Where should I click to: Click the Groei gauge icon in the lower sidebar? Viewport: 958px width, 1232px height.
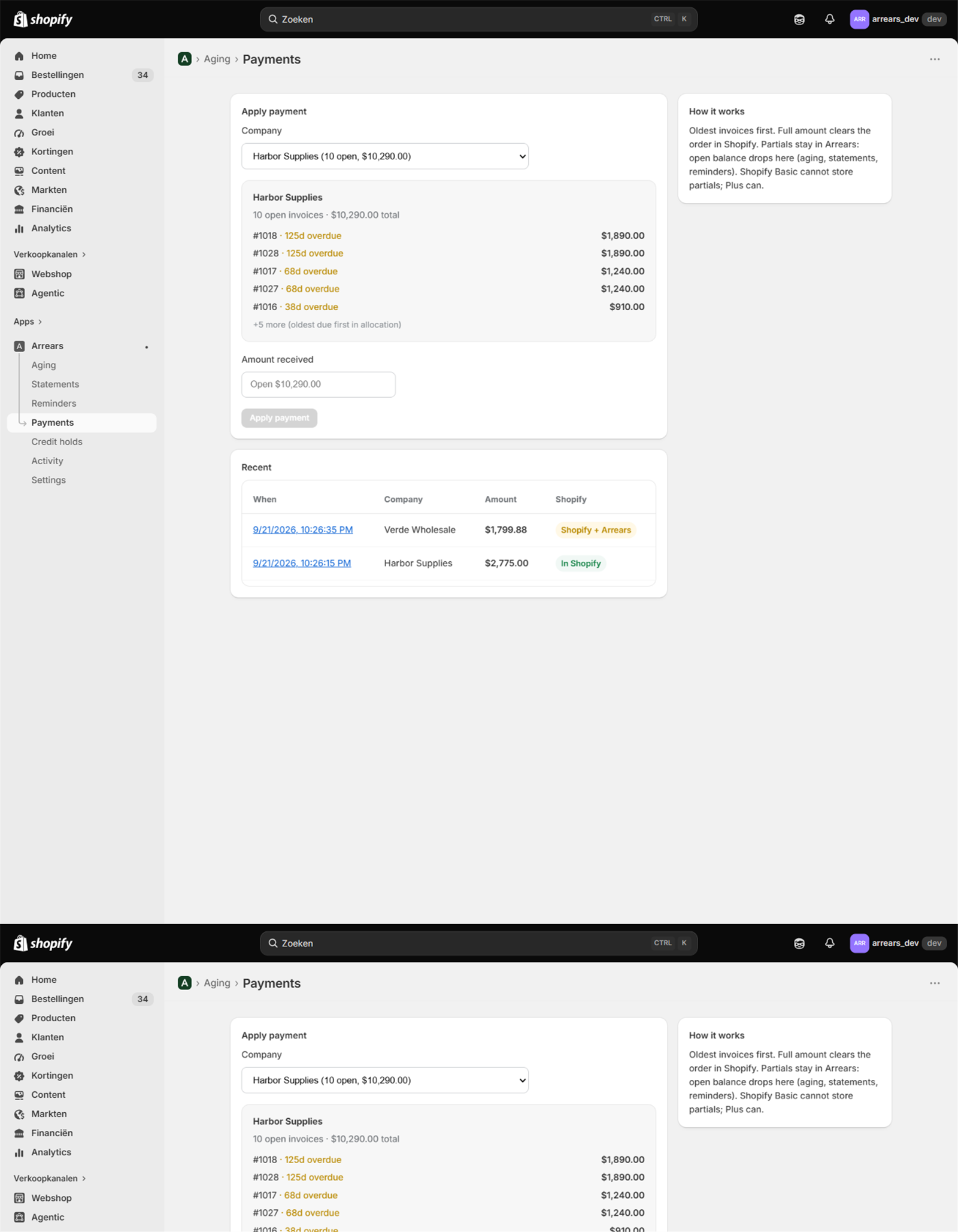(x=19, y=1057)
